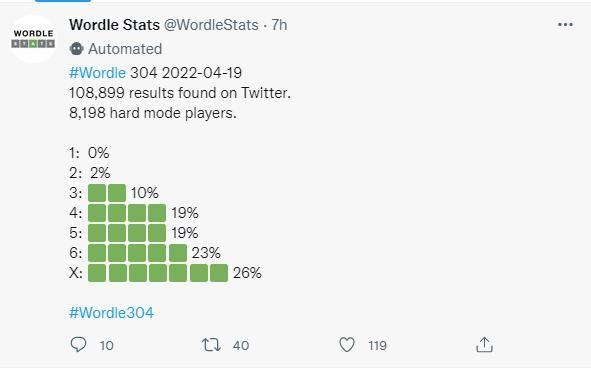Click the 7h timestamp
591x370 pixels.
279,25
